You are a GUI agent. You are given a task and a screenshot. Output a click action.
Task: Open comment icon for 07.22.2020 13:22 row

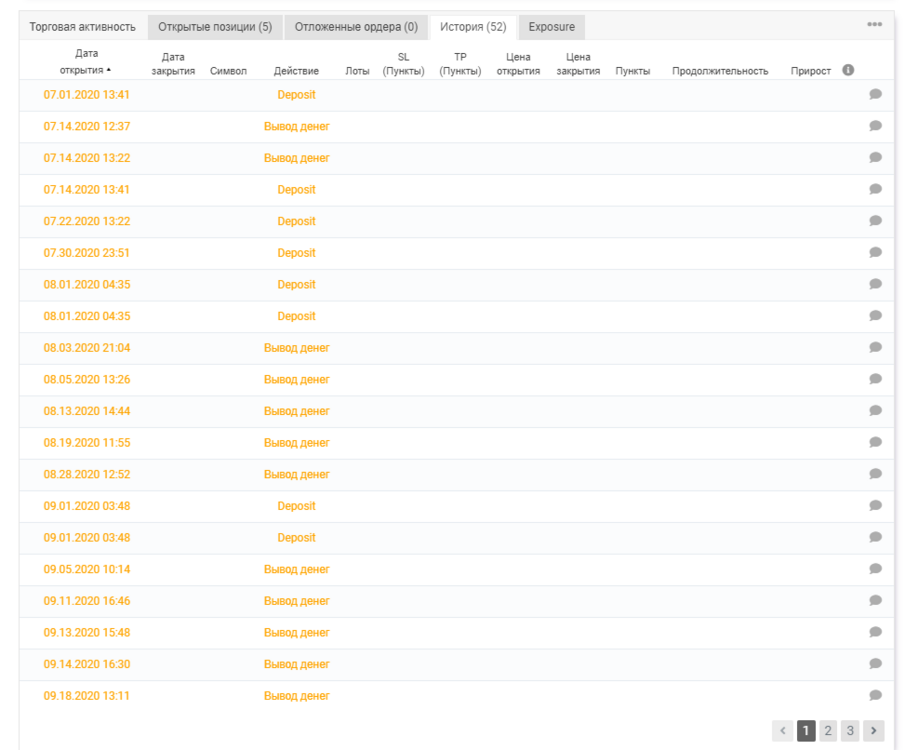point(875,221)
